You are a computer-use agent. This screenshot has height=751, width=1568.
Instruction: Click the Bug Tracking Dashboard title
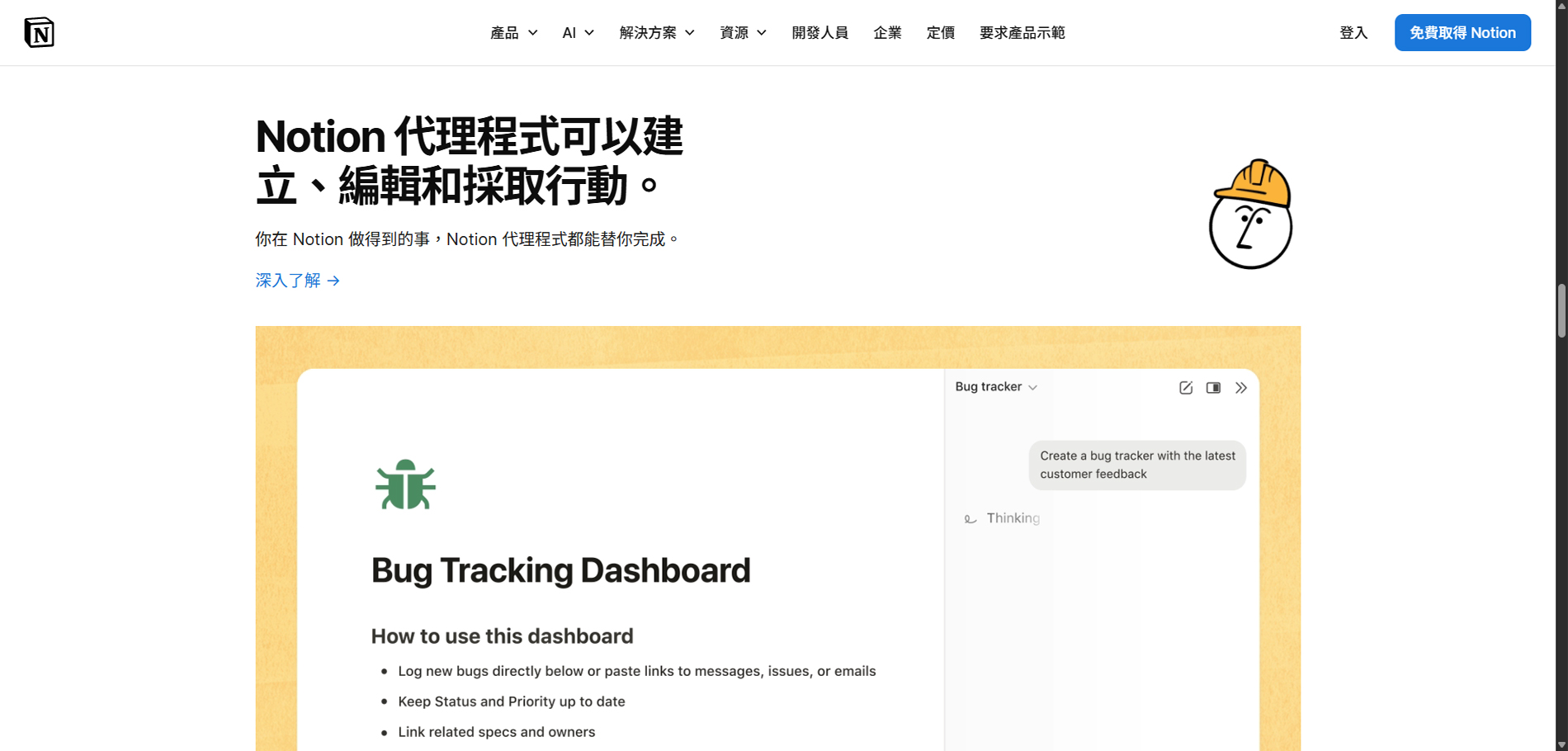coord(560,570)
